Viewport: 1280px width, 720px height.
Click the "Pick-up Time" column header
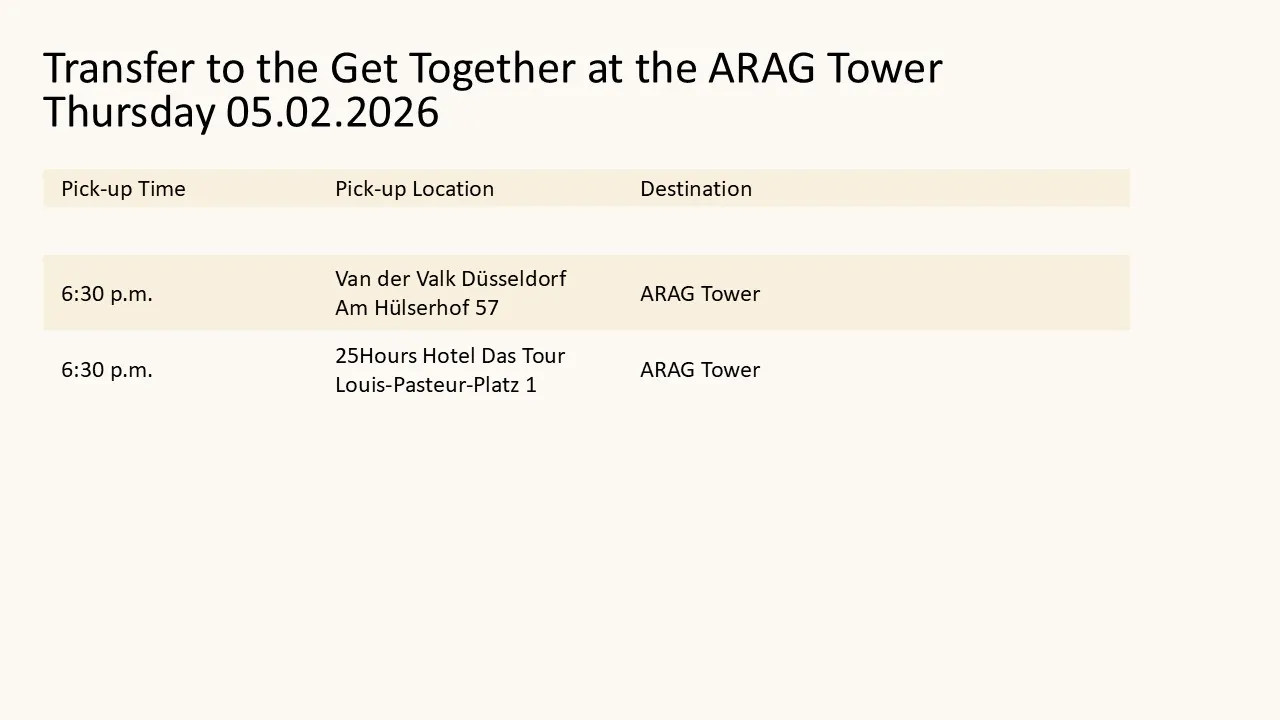pos(123,189)
